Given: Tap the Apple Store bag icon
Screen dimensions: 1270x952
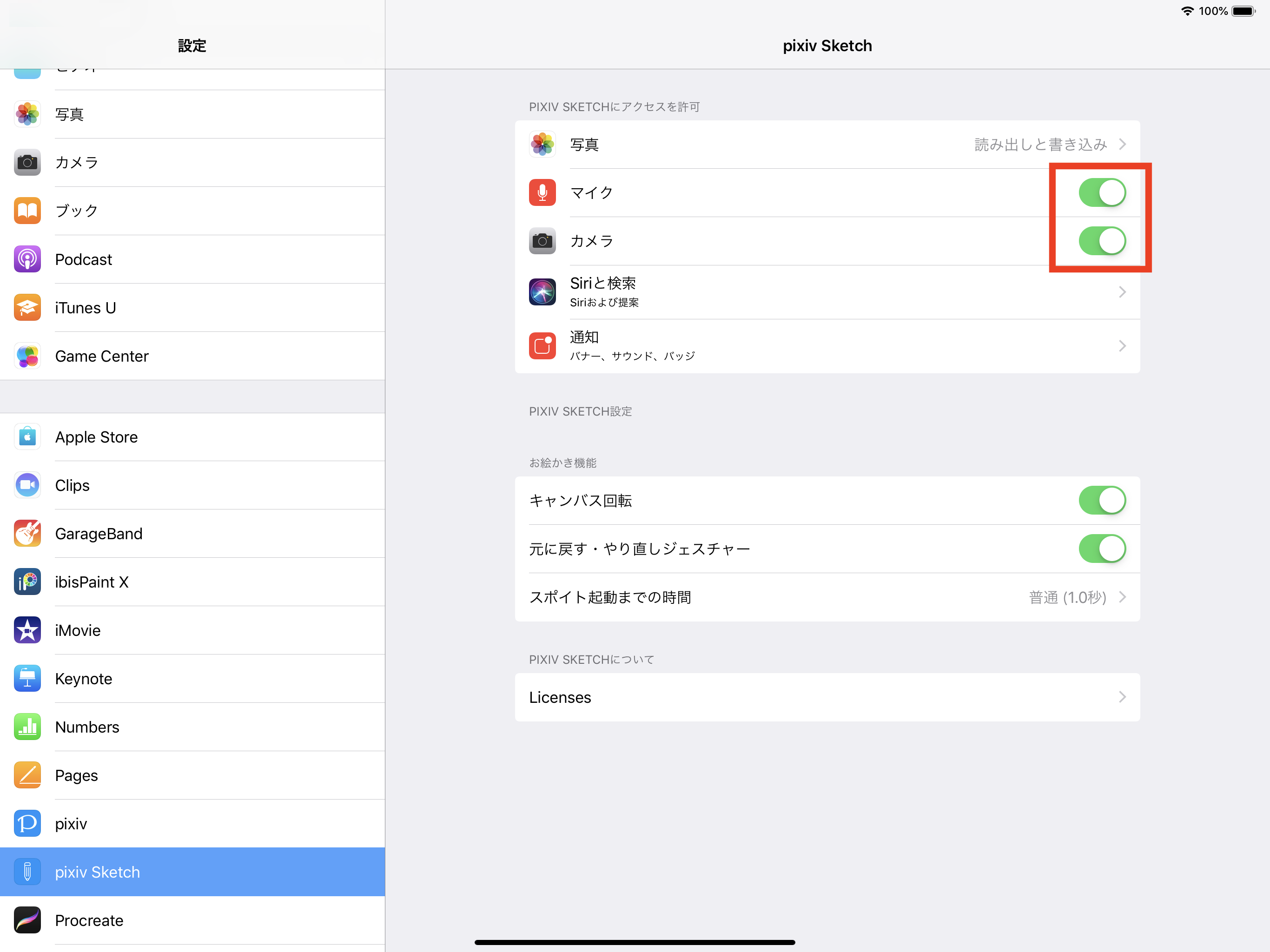Looking at the screenshot, I should click(x=27, y=437).
